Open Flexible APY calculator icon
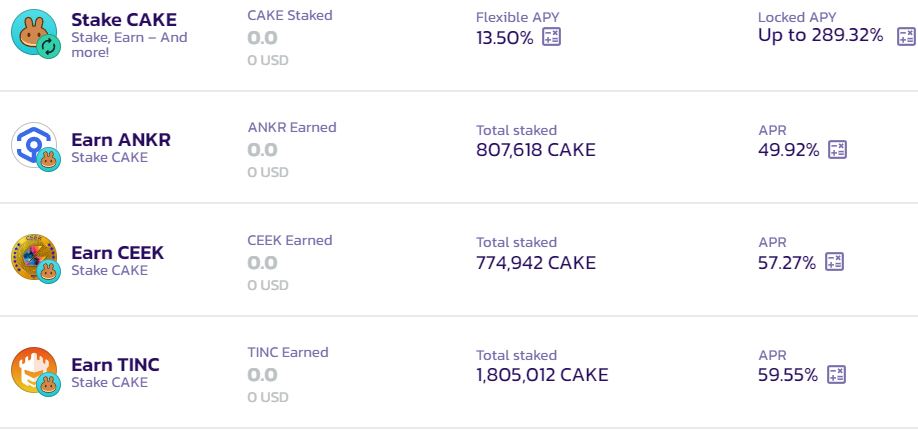The image size is (918, 439). [x=551, y=37]
